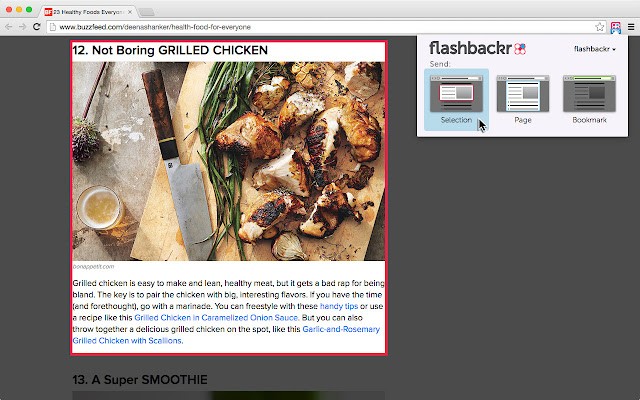
Task: Go forward with the forward arrow
Action: coord(22,27)
